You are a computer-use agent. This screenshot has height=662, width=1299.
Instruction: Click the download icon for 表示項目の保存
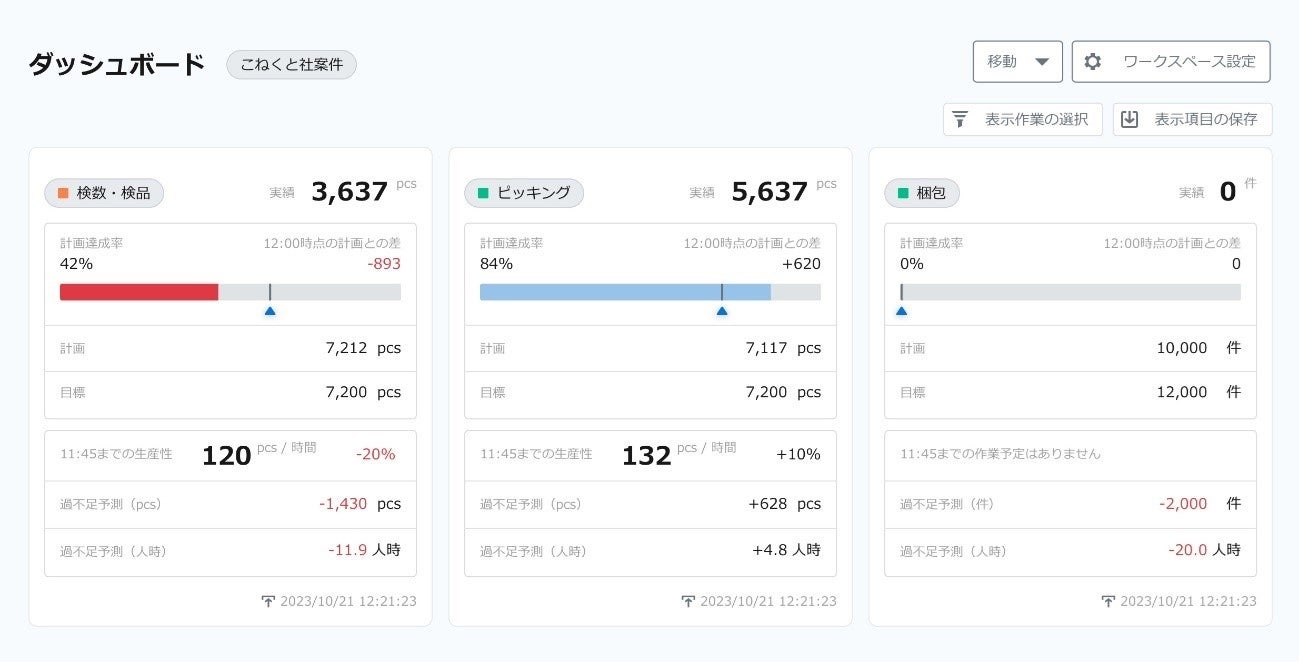1130,120
